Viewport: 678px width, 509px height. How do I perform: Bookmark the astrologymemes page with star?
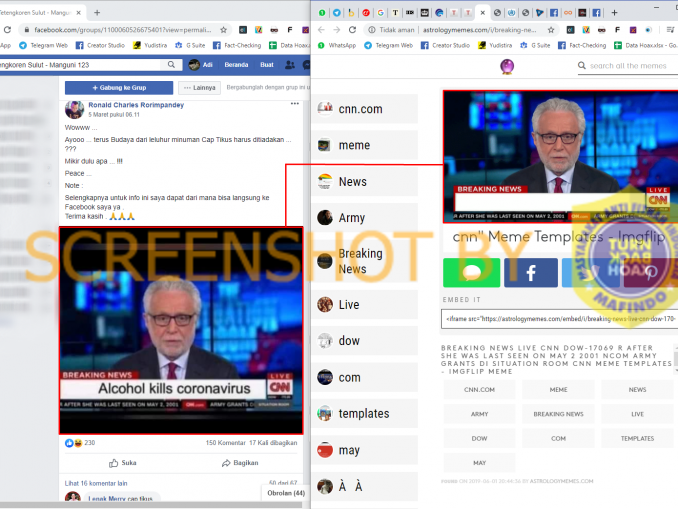tap(551, 30)
